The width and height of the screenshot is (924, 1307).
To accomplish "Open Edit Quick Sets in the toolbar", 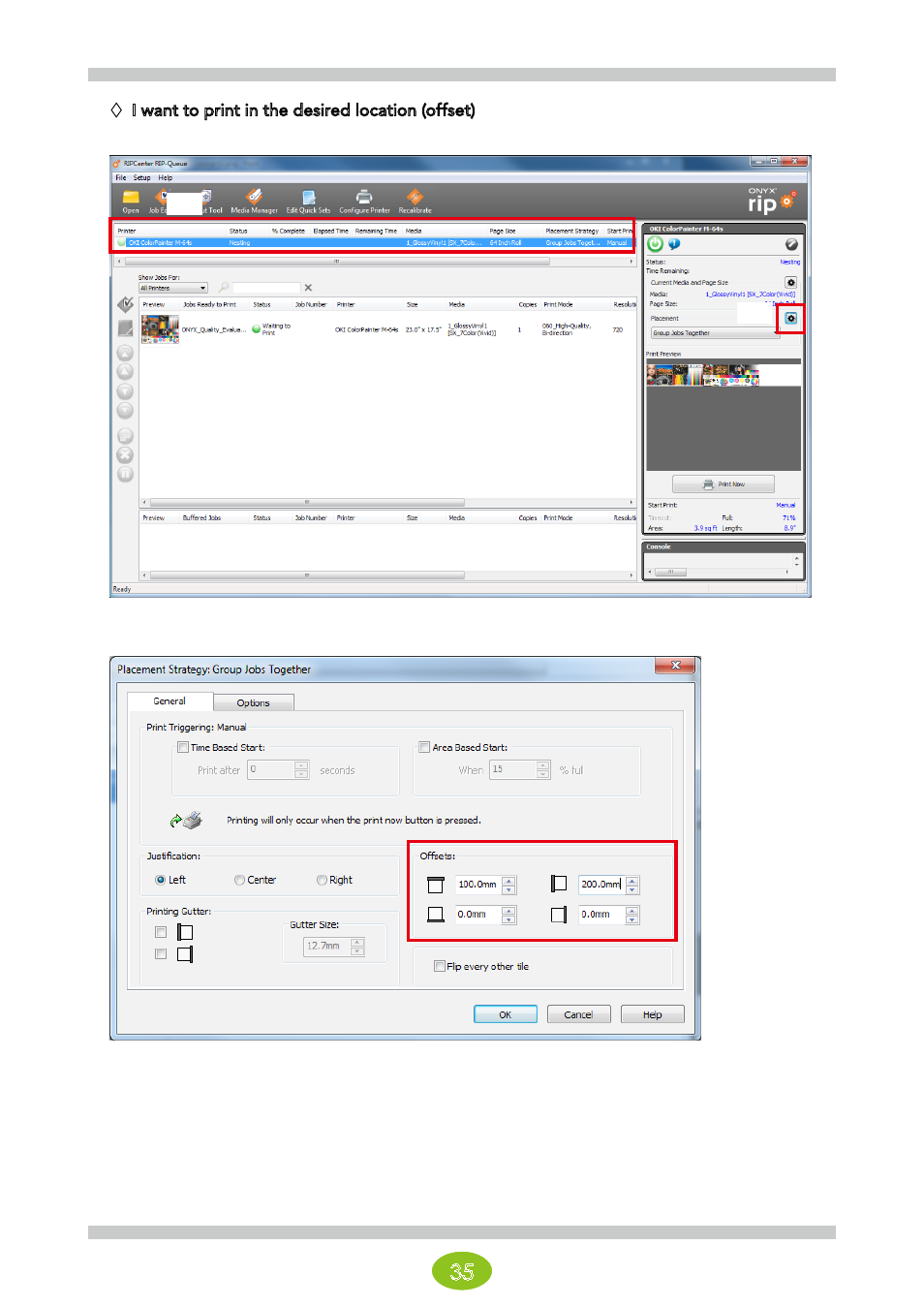I will click(x=308, y=202).
